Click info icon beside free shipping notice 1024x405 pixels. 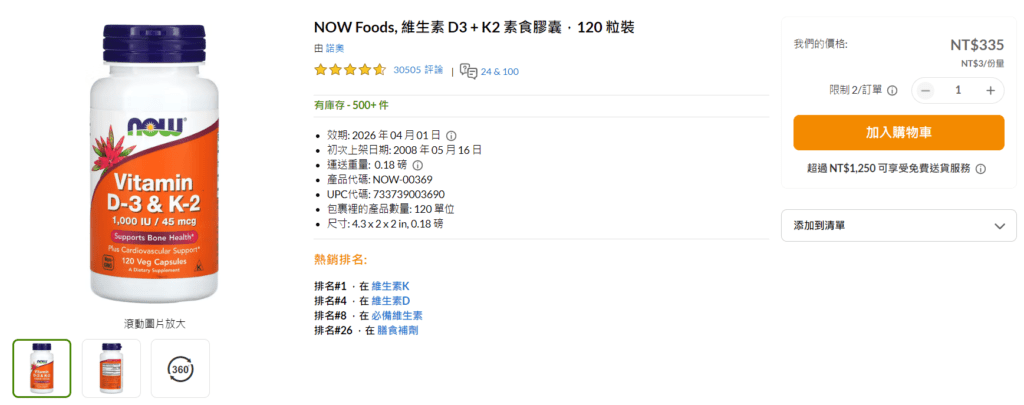click(x=981, y=169)
